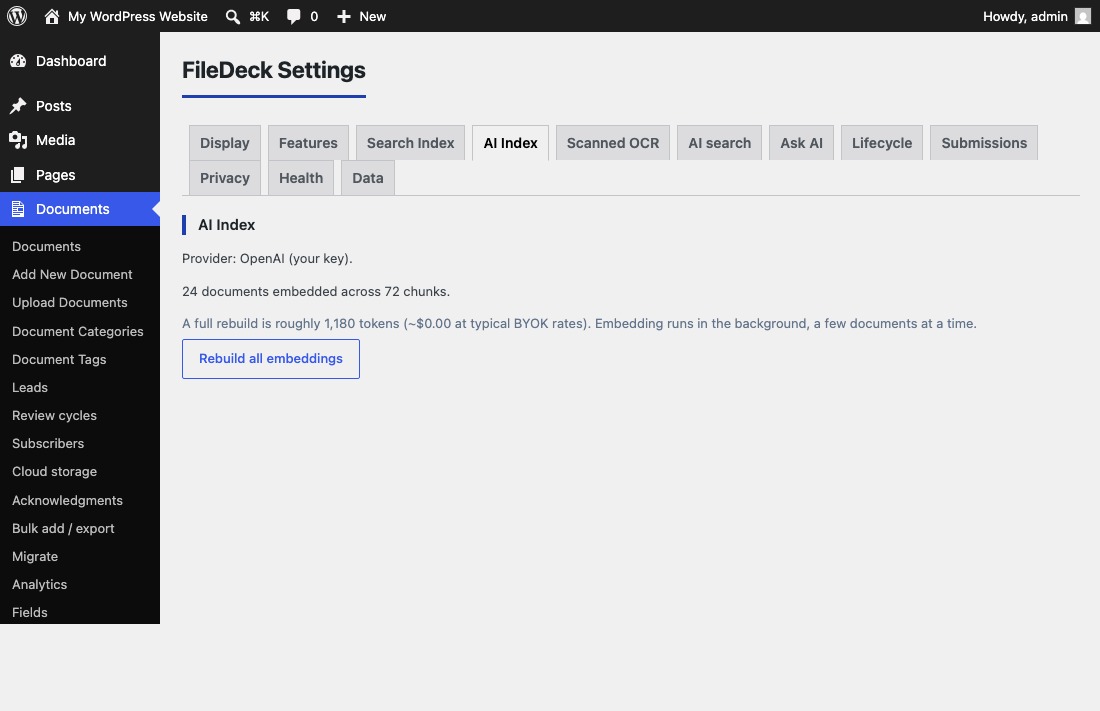Open Document Categories

[77, 331]
